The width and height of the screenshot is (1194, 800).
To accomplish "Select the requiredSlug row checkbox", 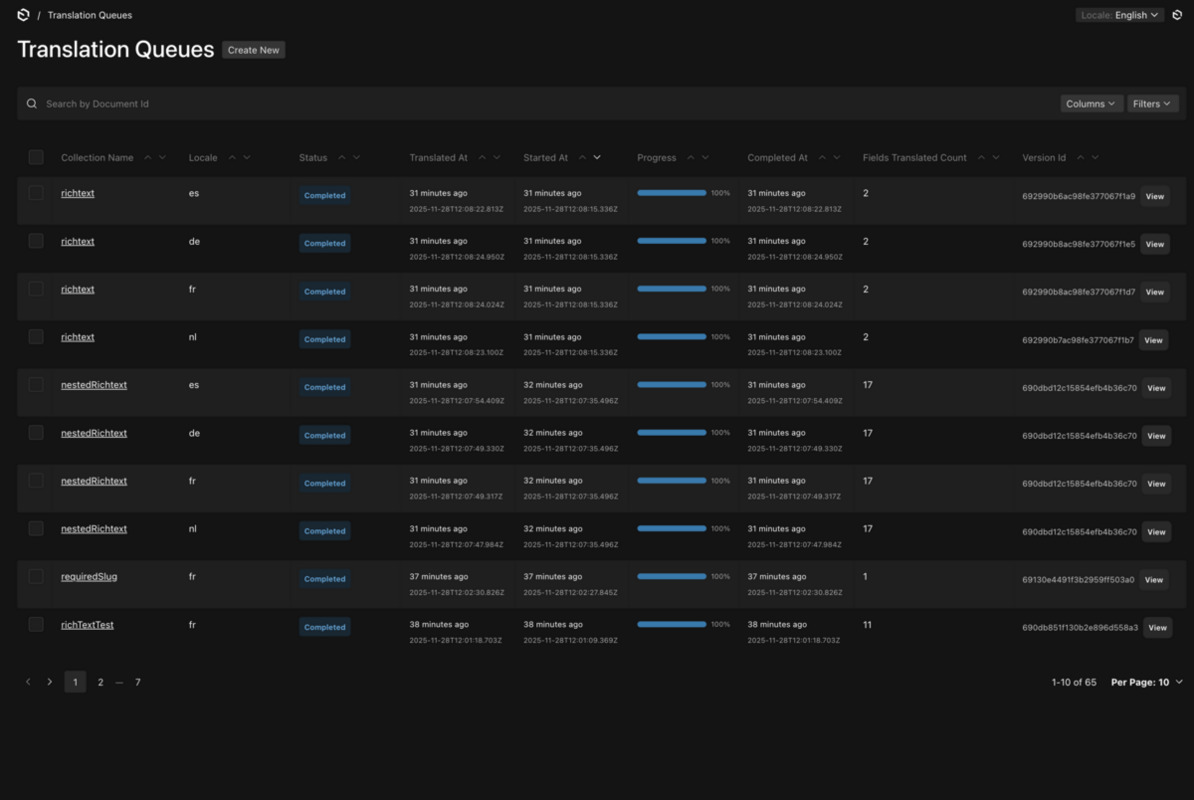I will pos(36,577).
